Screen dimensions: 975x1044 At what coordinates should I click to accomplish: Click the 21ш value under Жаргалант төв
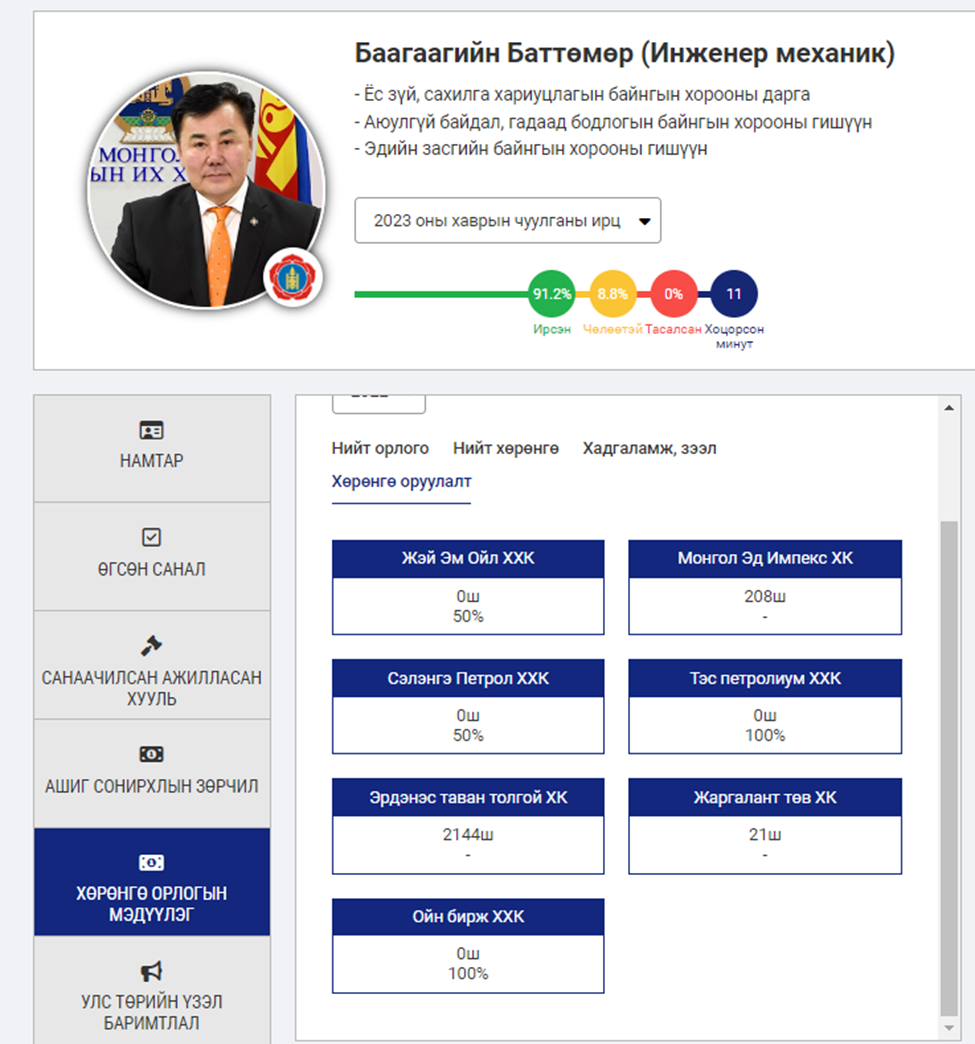(765, 834)
